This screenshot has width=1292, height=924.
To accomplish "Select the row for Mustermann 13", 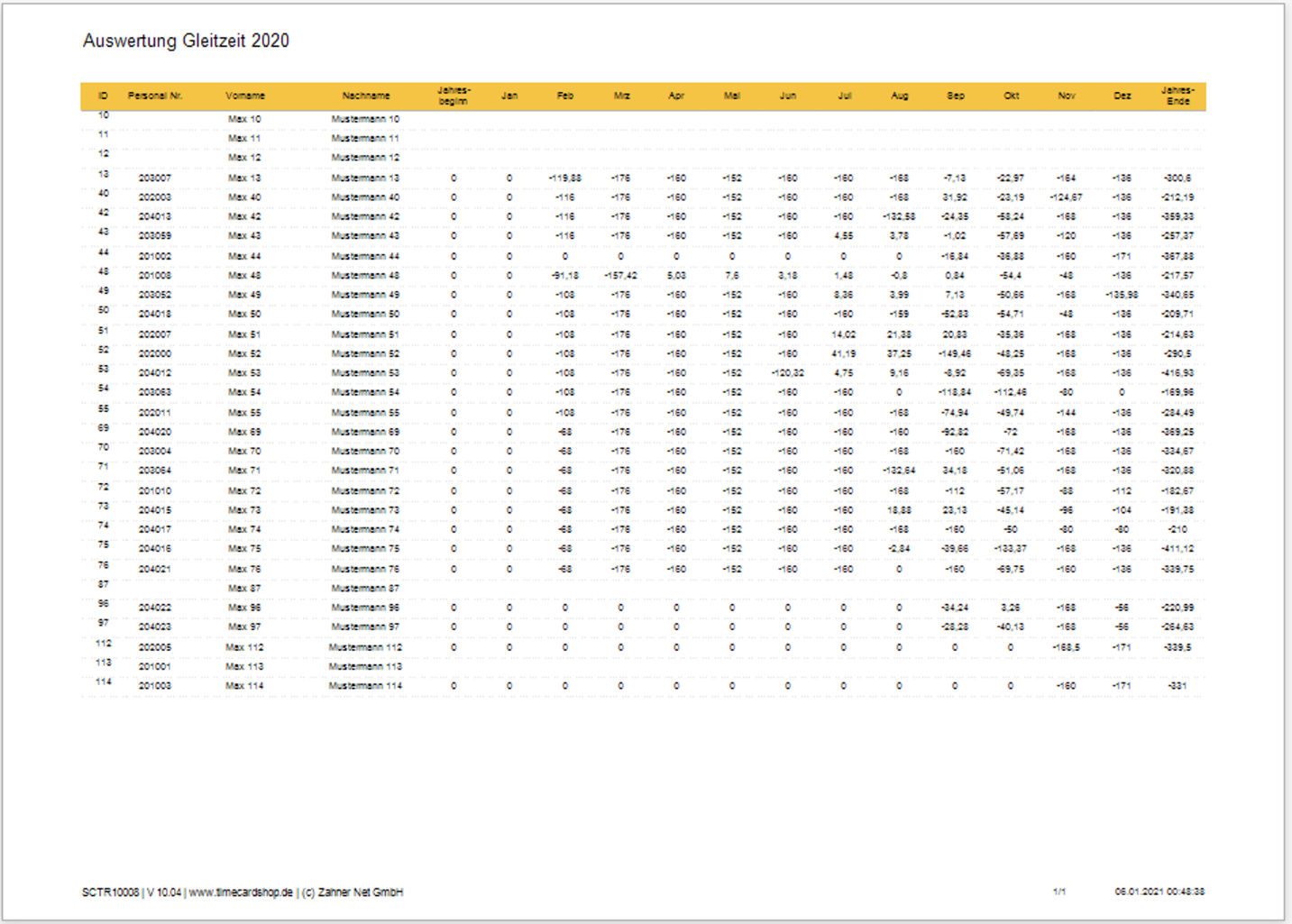I will pos(365,178).
